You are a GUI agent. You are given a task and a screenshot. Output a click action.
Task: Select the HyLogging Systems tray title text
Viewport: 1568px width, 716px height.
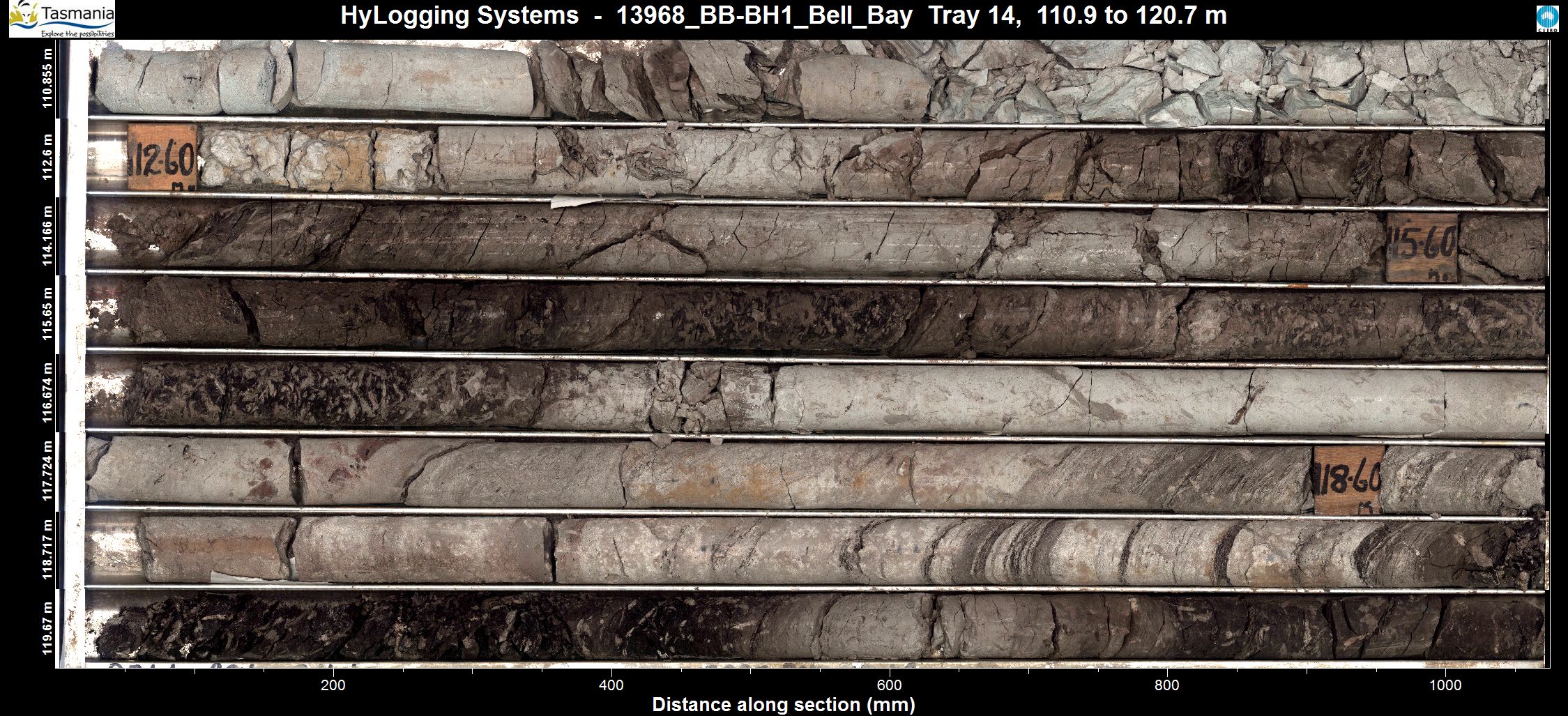pyautogui.click(x=783, y=15)
